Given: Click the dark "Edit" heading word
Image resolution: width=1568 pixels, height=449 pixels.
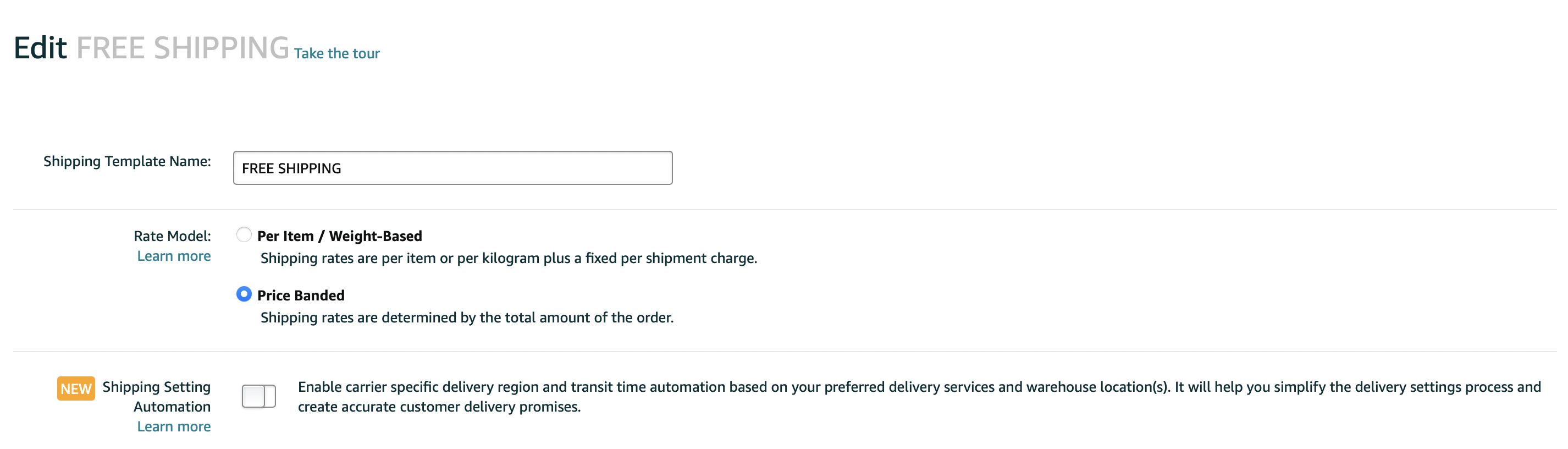Looking at the screenshot, I should pyautogui.click(x=40, y=47).
